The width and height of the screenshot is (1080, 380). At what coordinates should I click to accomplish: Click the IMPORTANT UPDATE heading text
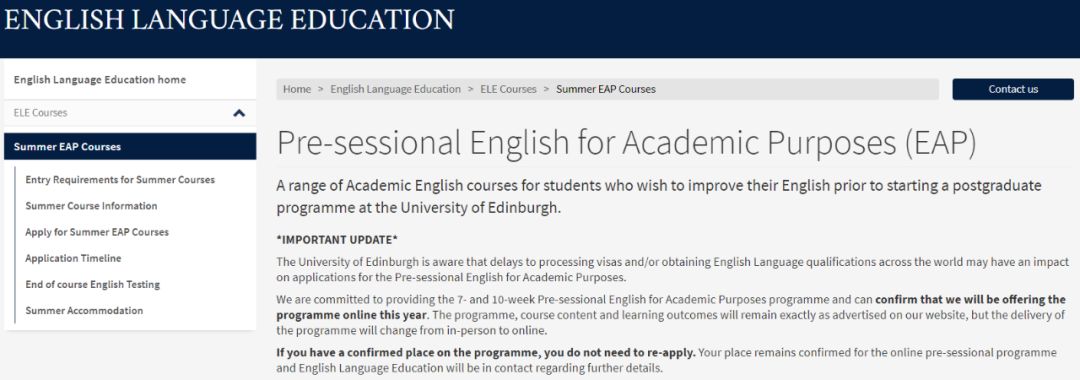(x=338, y=240)
